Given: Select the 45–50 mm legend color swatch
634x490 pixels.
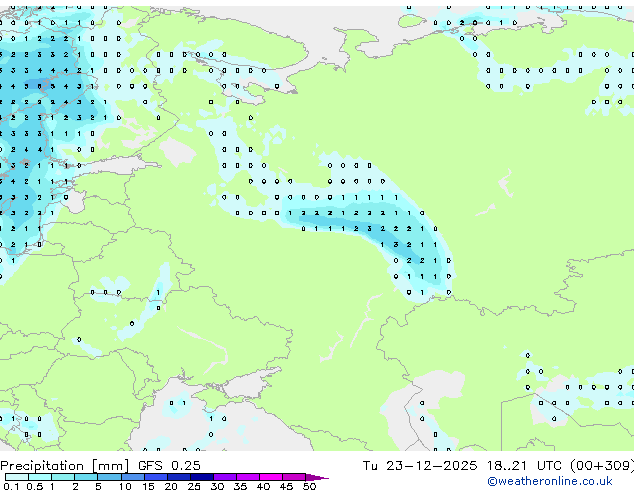Looking at the screenshot, I should tap(294, 477).
